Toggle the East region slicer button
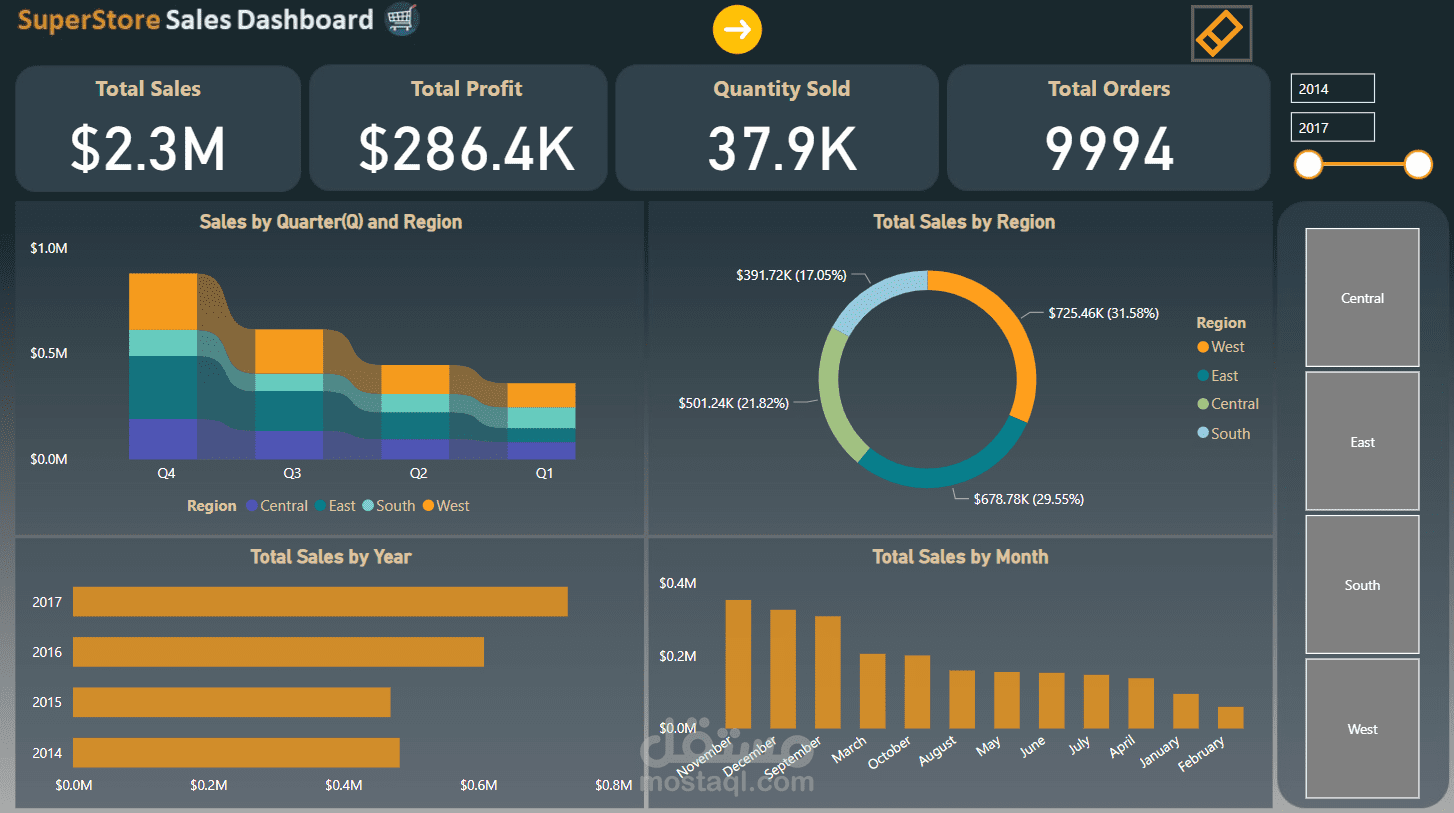The width and height of the screenshot is (1454, 813). click(1362, 441)
